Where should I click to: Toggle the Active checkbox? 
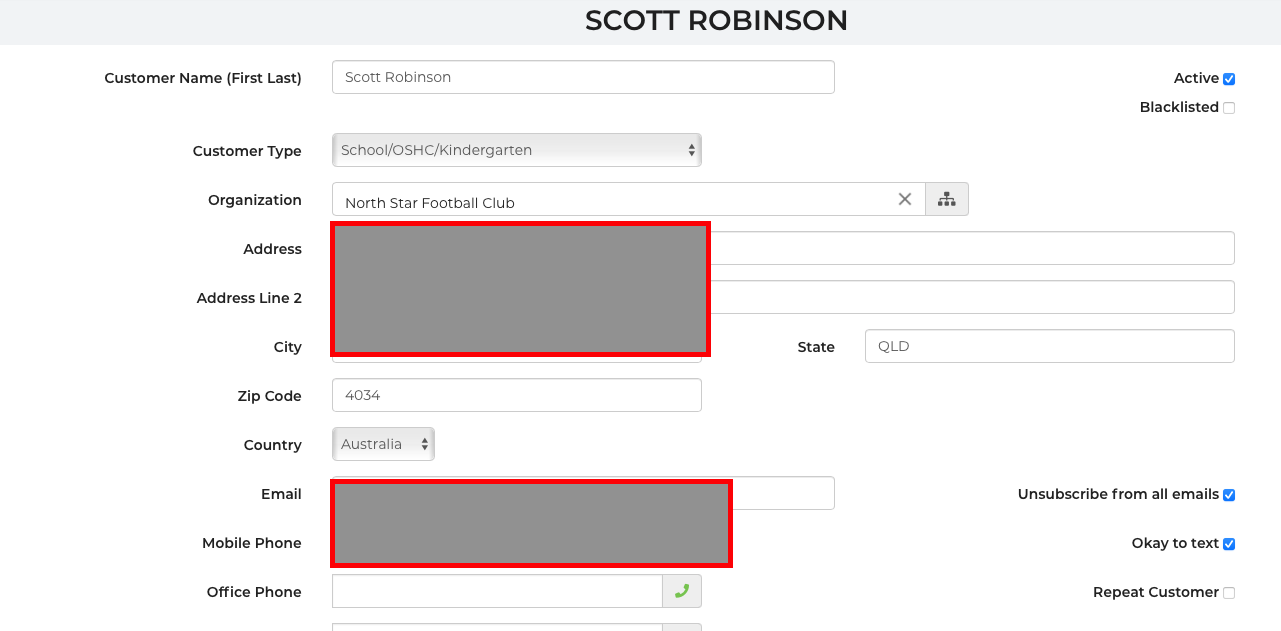[1229, 79]
